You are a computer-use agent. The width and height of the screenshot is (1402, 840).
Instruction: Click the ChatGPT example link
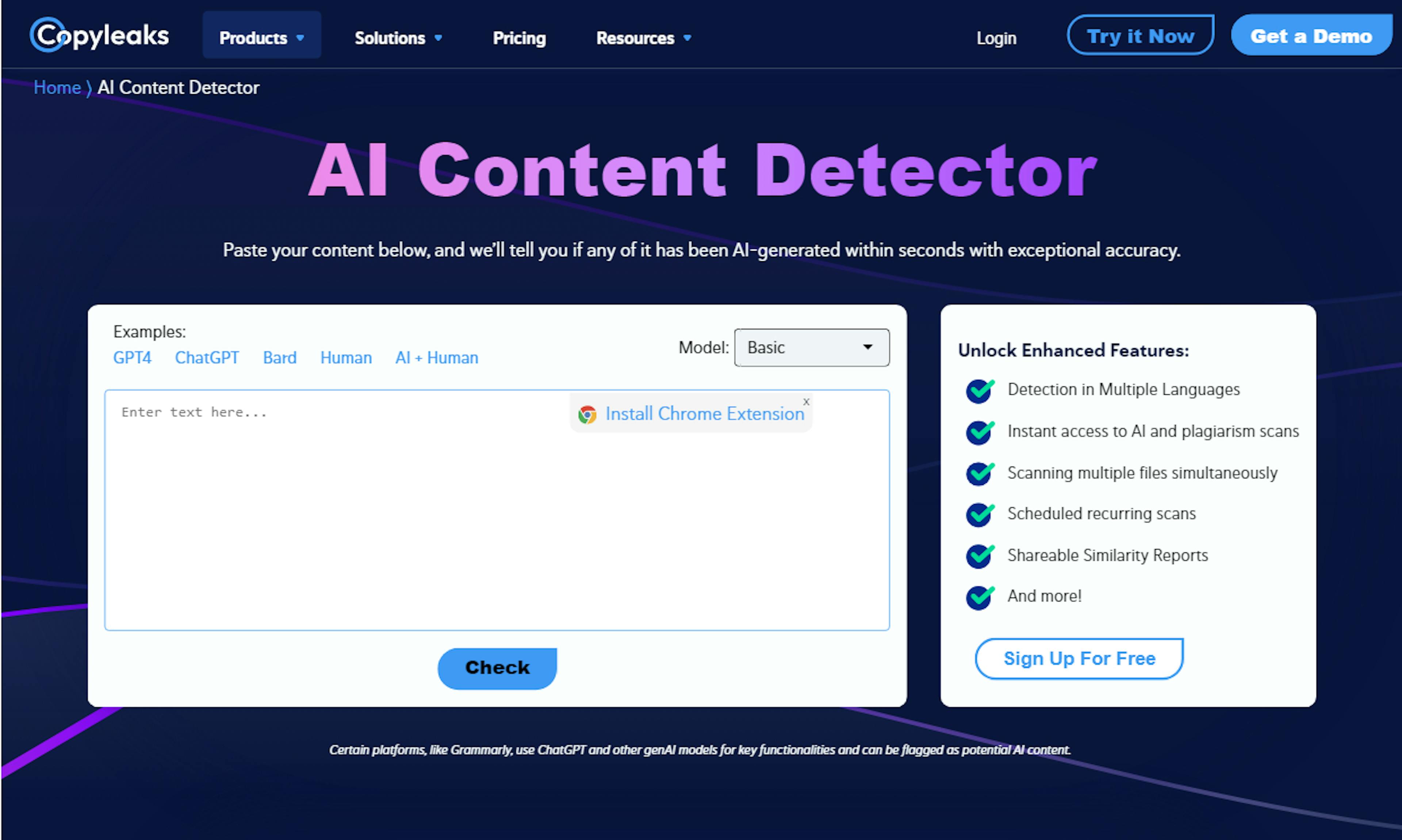[205, 357]
